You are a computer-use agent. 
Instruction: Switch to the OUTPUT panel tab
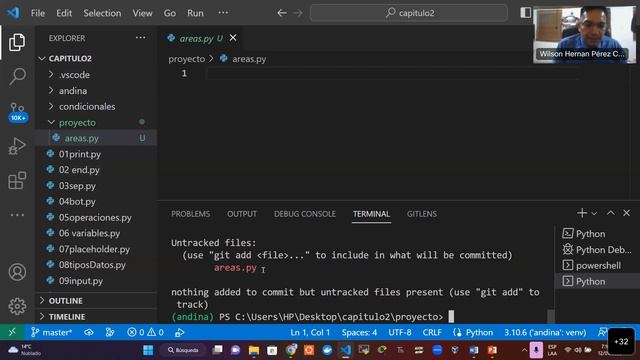click(x=242, y=214)
